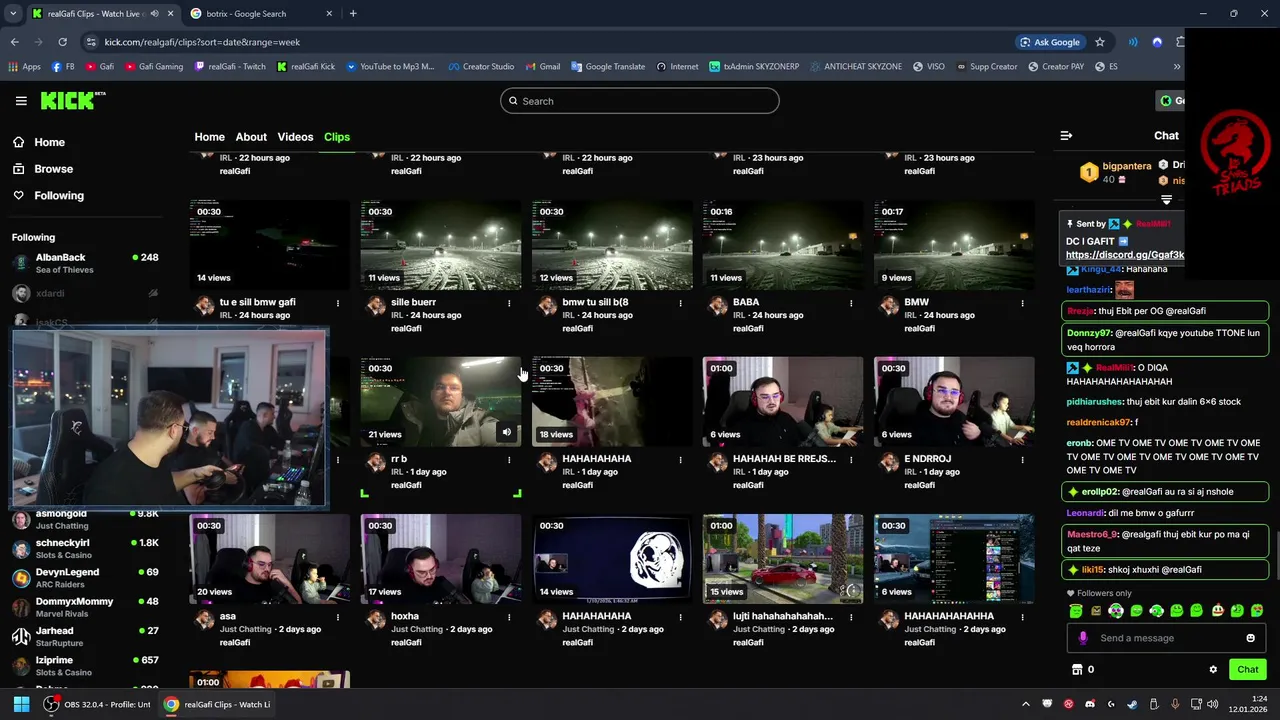Expand more bookmarks chevron
The height and width of the screenshot is (720, 1280).
(x=1176, y=67)
